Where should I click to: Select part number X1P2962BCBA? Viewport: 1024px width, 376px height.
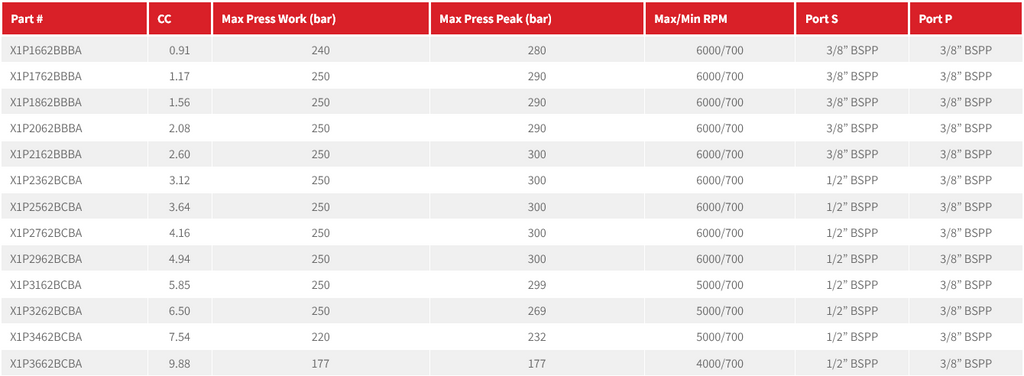coord(46,258)
